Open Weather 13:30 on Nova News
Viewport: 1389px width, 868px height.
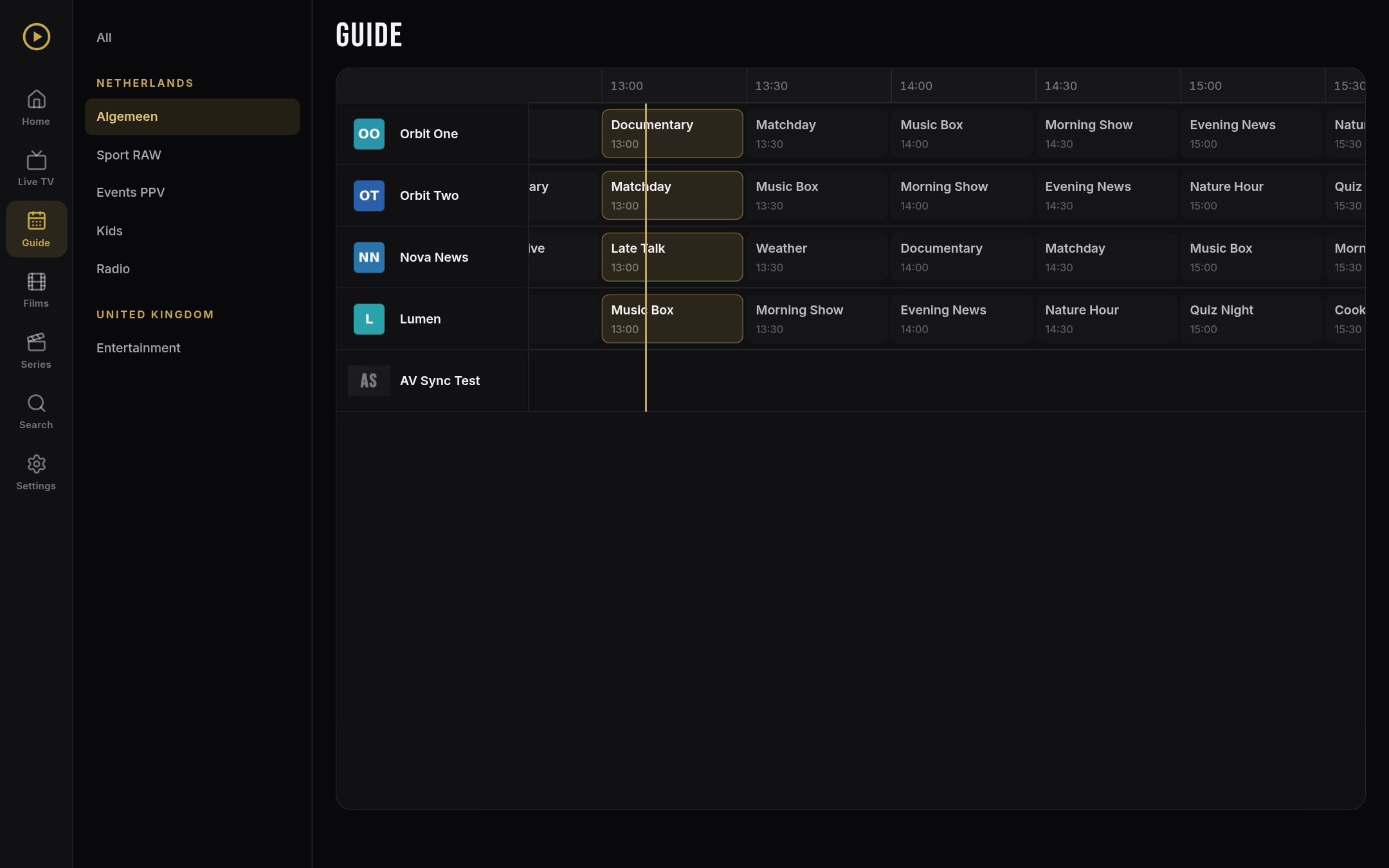(817, 257)
